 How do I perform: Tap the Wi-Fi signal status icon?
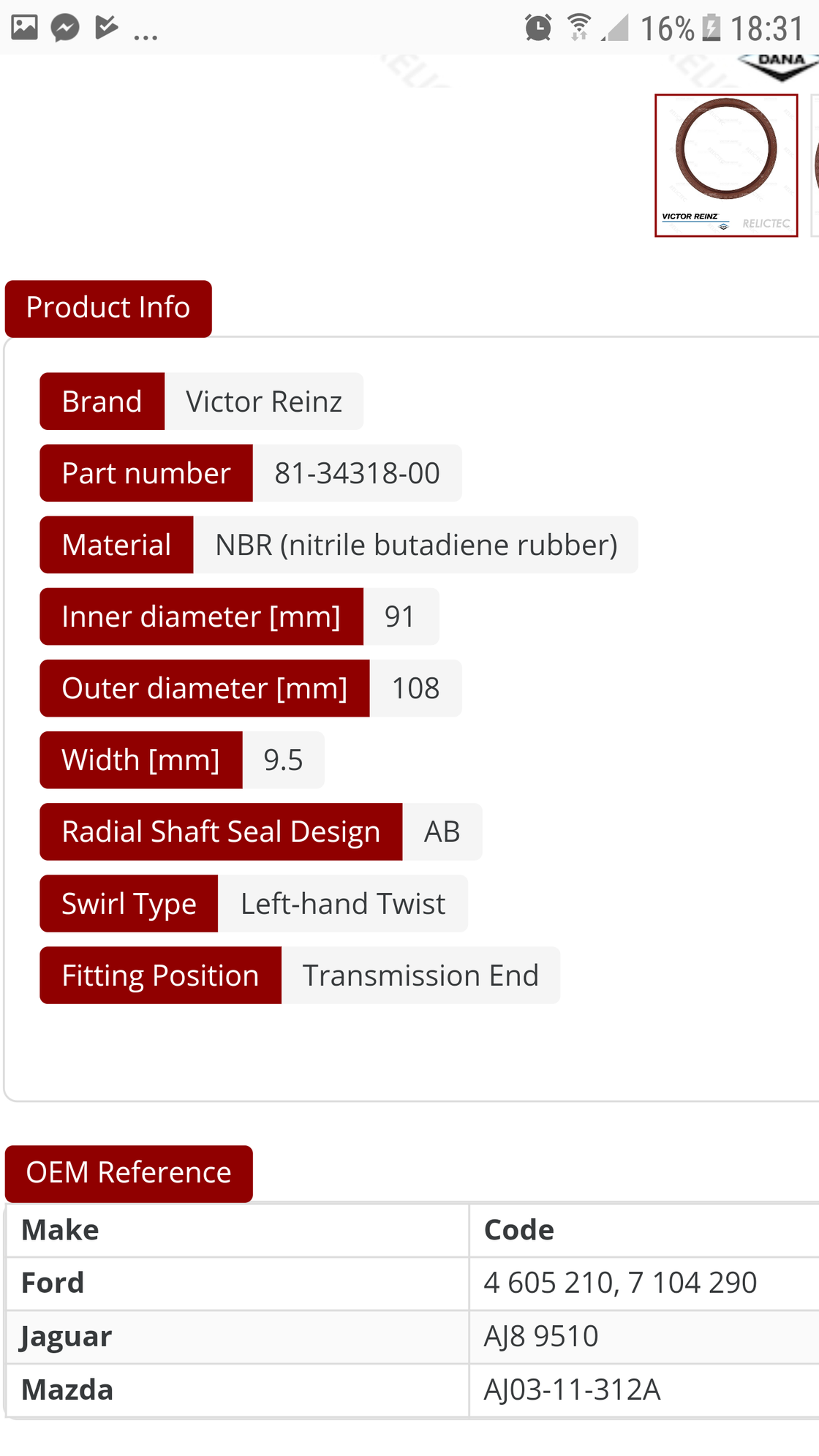579,28
